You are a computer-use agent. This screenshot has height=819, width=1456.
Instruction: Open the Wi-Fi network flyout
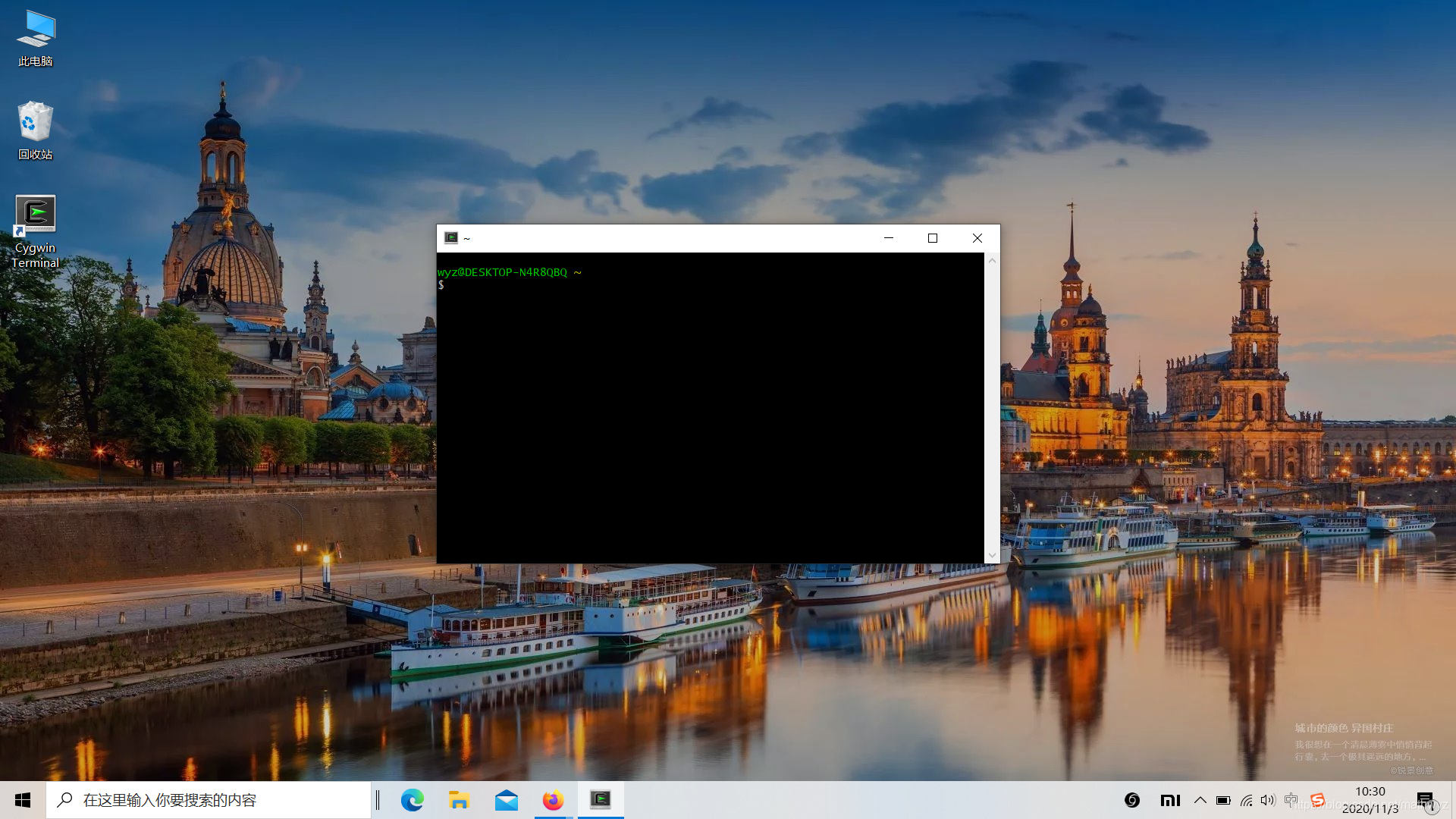point(1246,800)
